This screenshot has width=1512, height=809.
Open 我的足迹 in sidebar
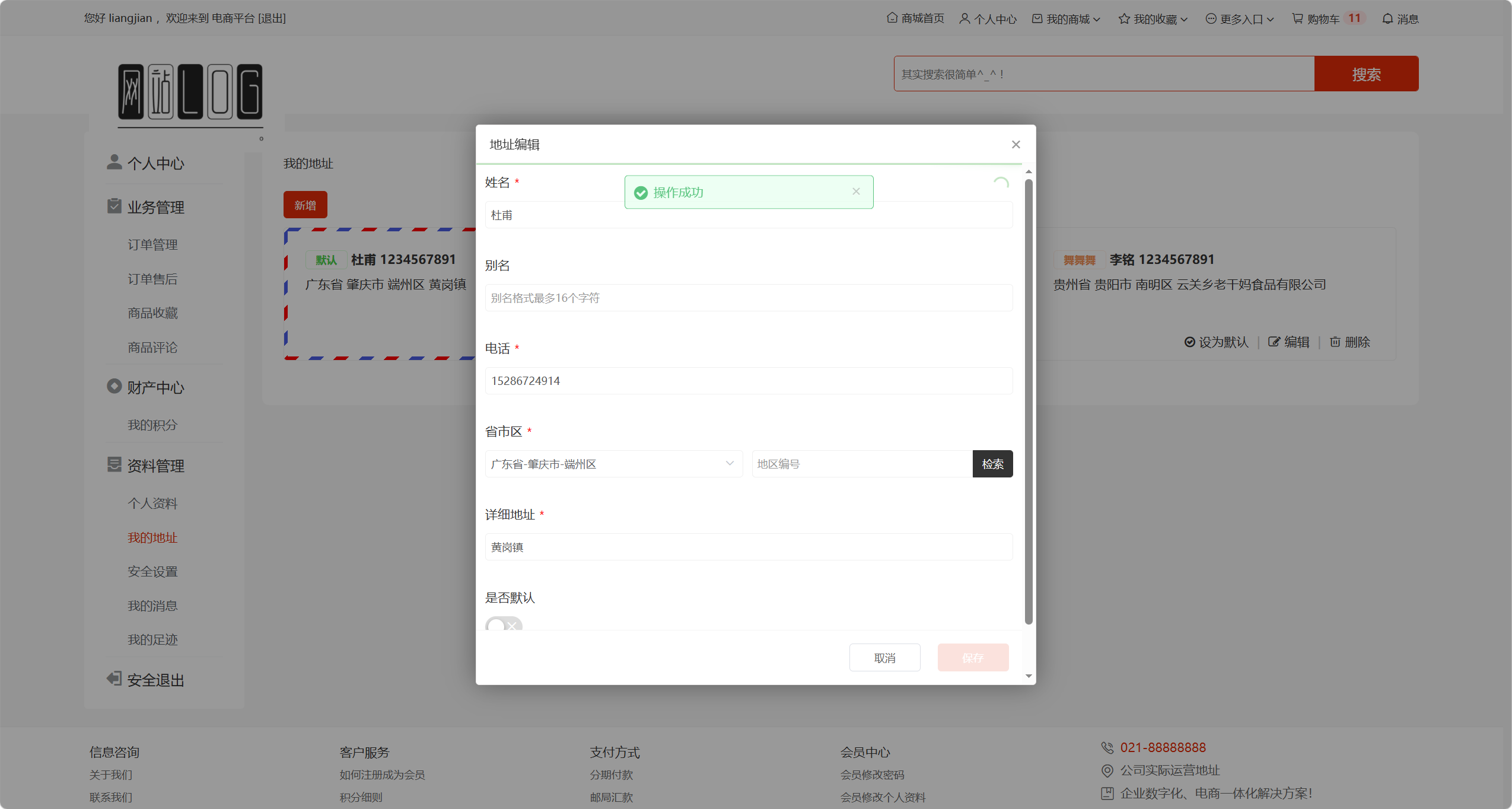coord(152,639)
